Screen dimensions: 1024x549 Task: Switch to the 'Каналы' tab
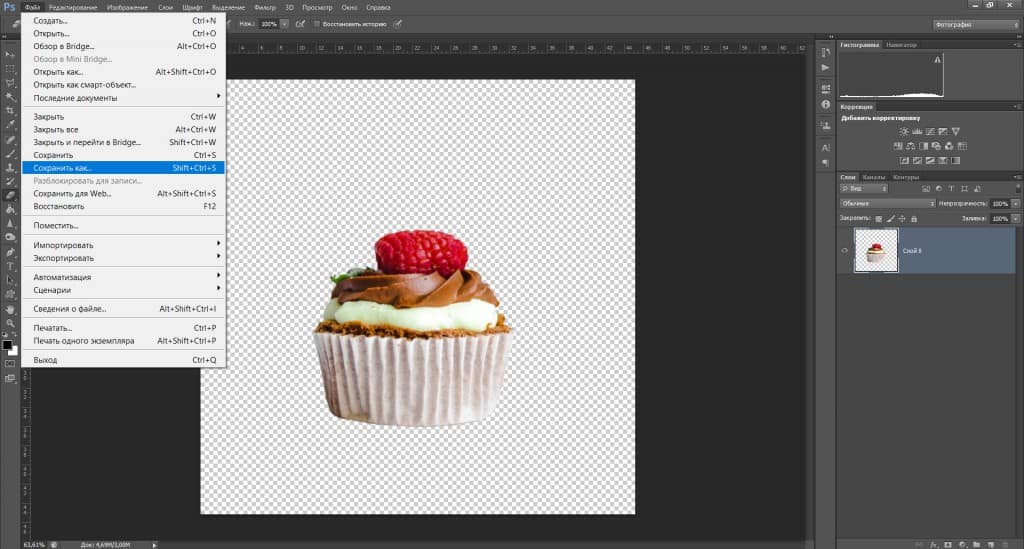[x=873, y=177]
